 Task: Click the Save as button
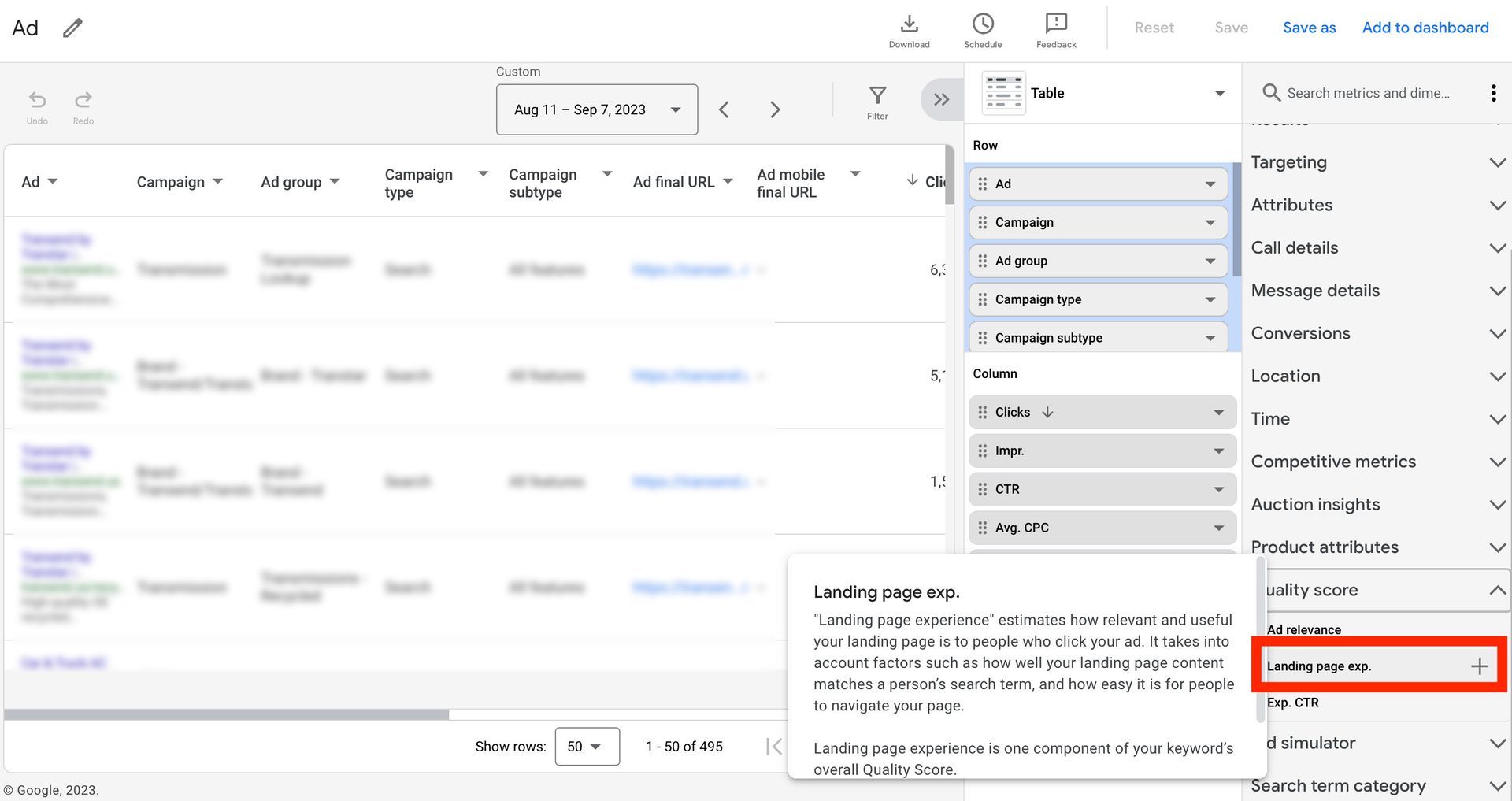pyautogui.click(x=1309, y=28)
